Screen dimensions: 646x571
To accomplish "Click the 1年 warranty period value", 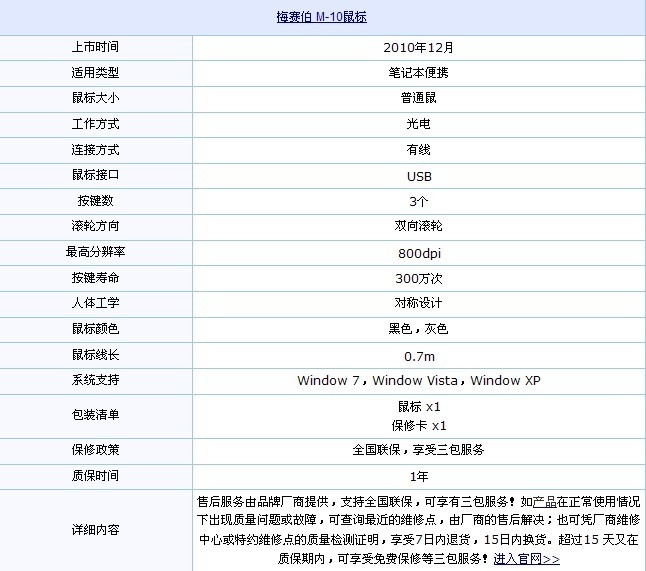I will click(x=418, y=476).
